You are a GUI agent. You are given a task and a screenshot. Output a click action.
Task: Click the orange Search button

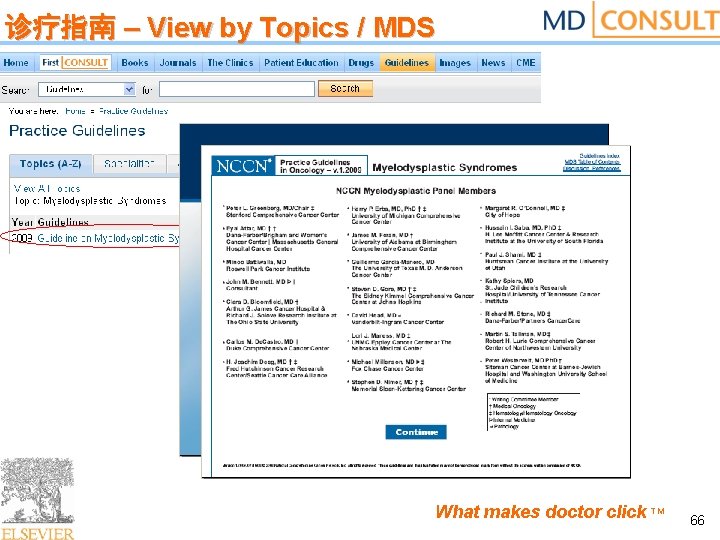point(345,89)
